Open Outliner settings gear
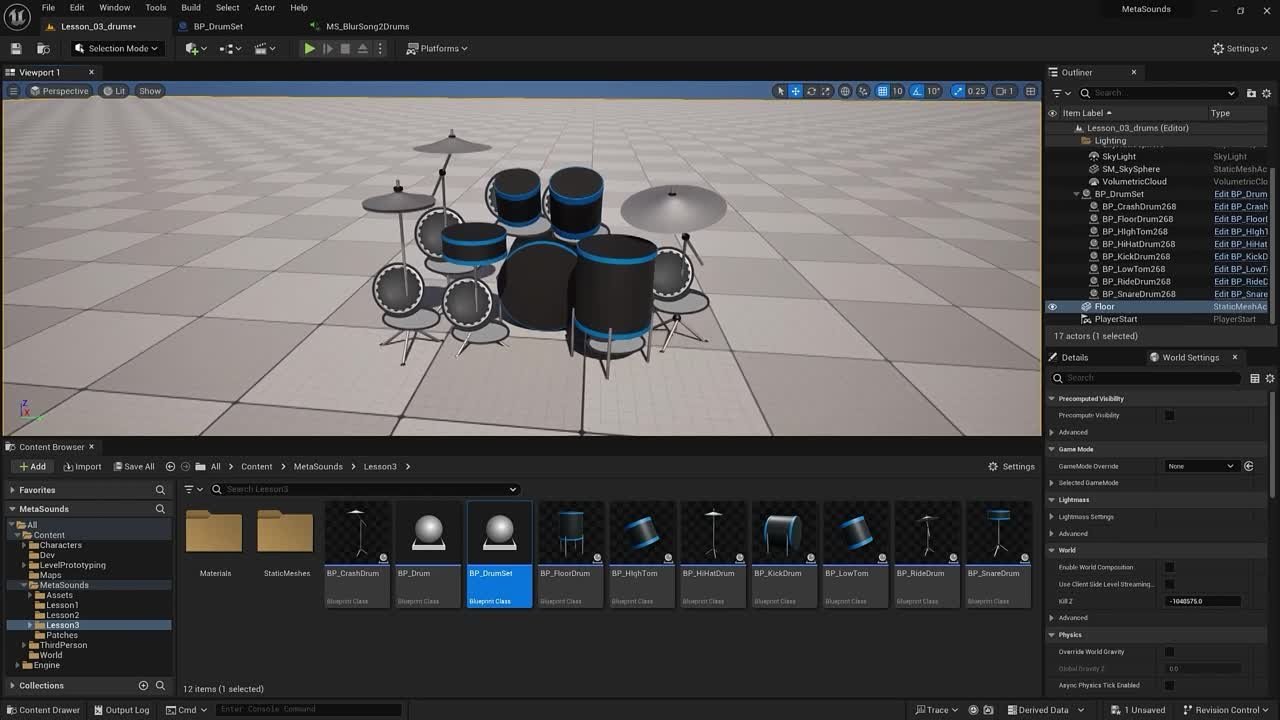The image size is (1280, 720). pyautogui.click(x=1269, y=93)
